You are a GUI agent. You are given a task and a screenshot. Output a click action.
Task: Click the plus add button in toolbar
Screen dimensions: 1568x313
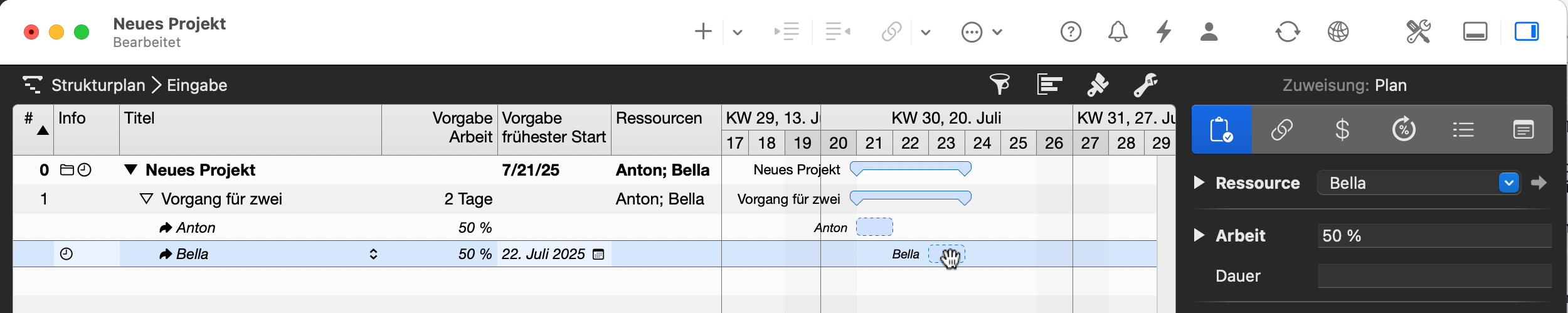pos(703,31)
